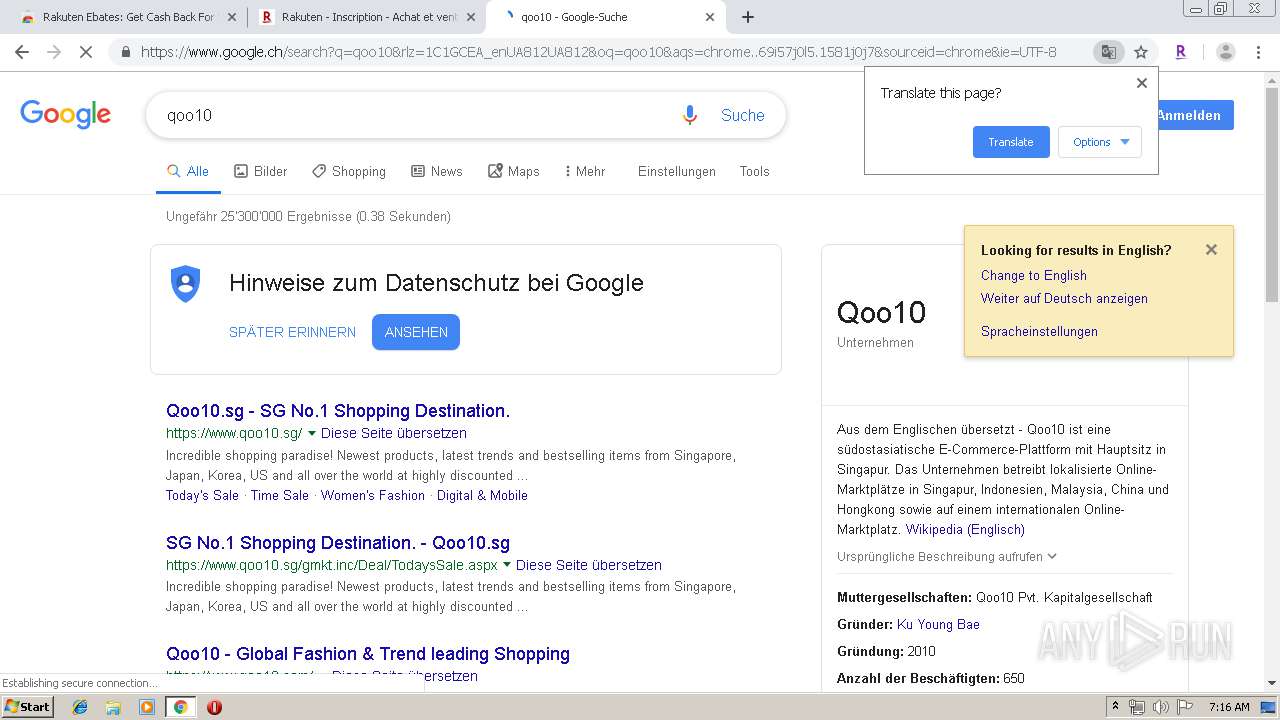Open the Digital & Mobile sitelink
Screen dimensions: 1280x720
point(482,496)
